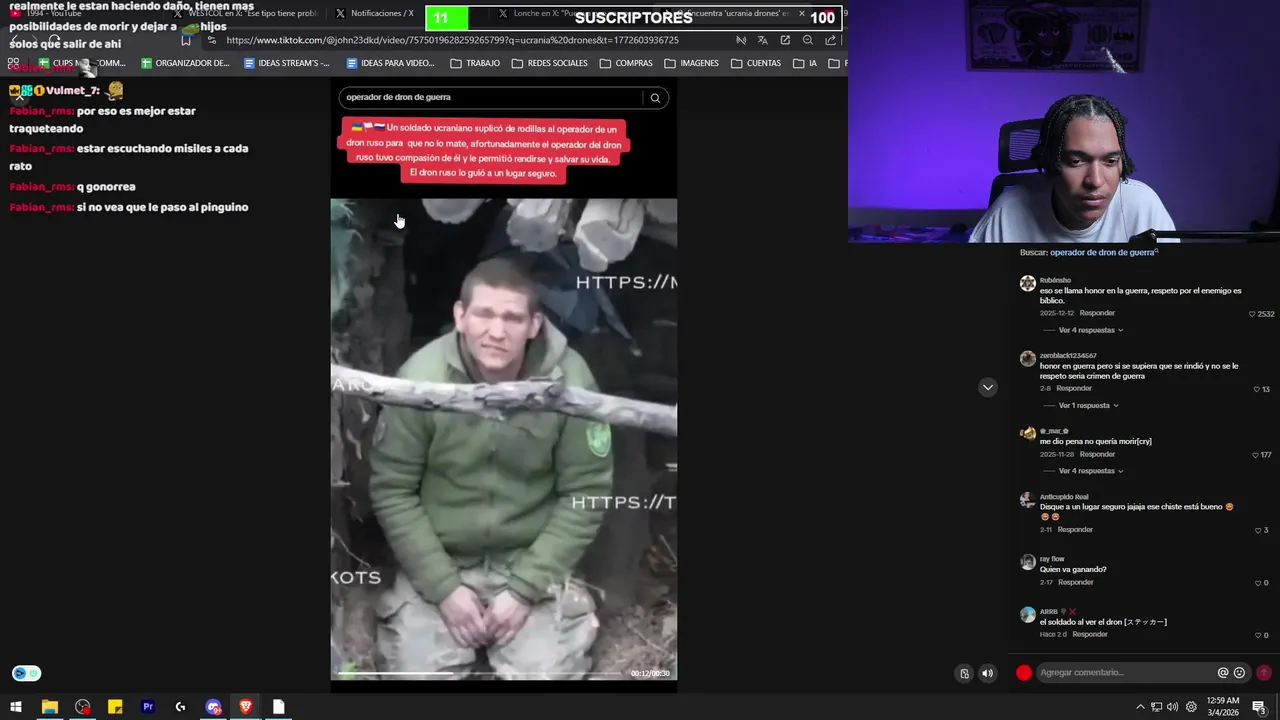
Task: Click 'Responder' under ray flow's comment
Action: [1075, 582]
